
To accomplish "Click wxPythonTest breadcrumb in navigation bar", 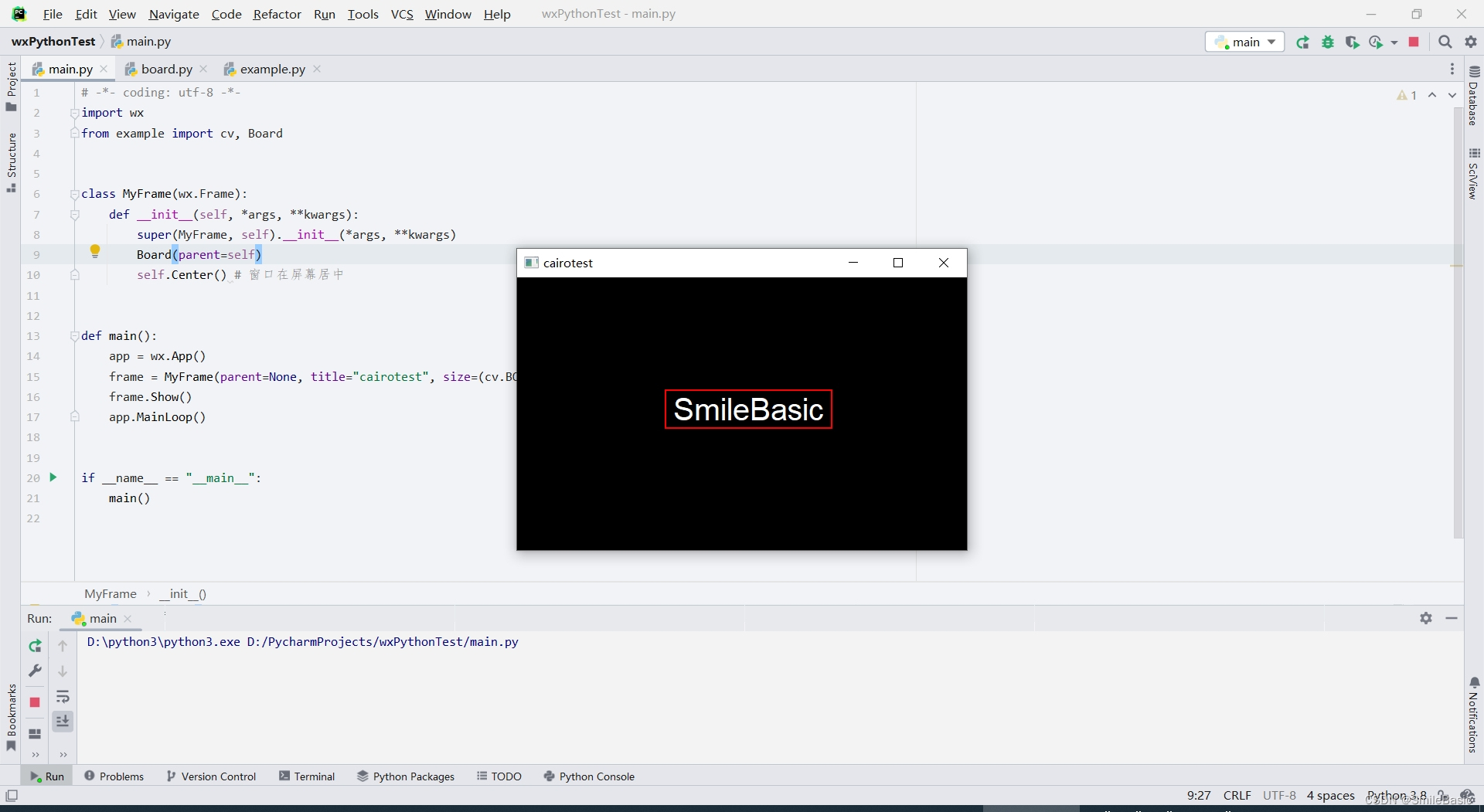I will point(53,42).
